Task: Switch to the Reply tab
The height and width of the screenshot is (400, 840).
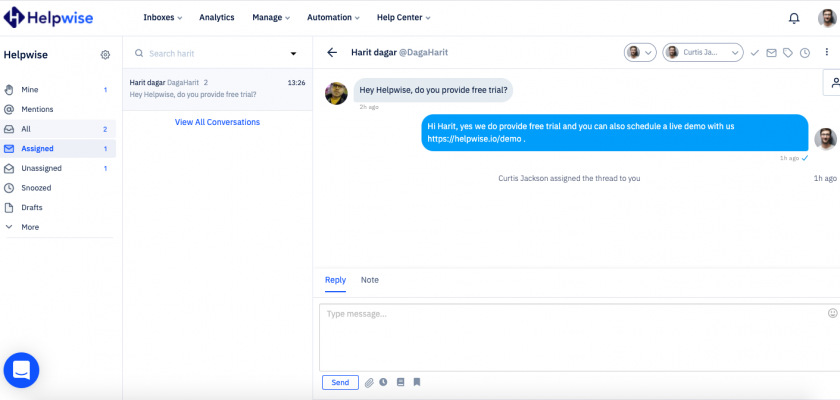Action: tap(335, 280)
